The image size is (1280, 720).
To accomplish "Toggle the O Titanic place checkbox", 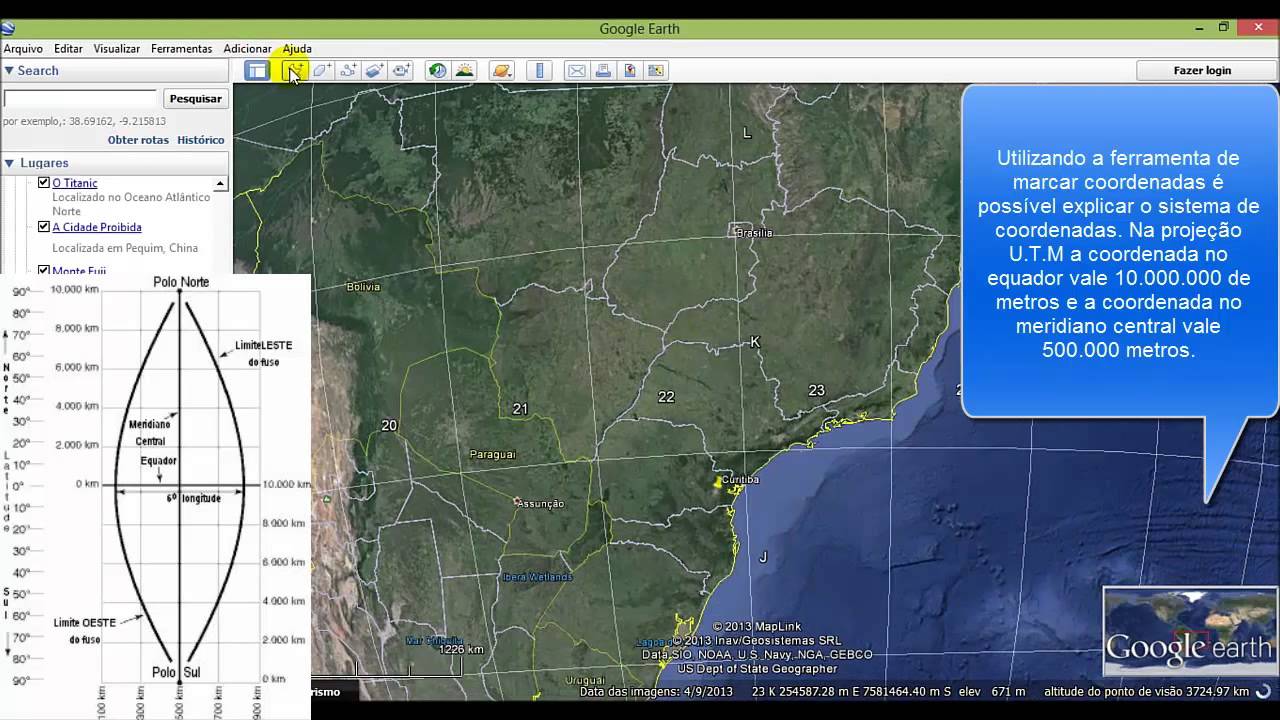I will coord(44,183).
